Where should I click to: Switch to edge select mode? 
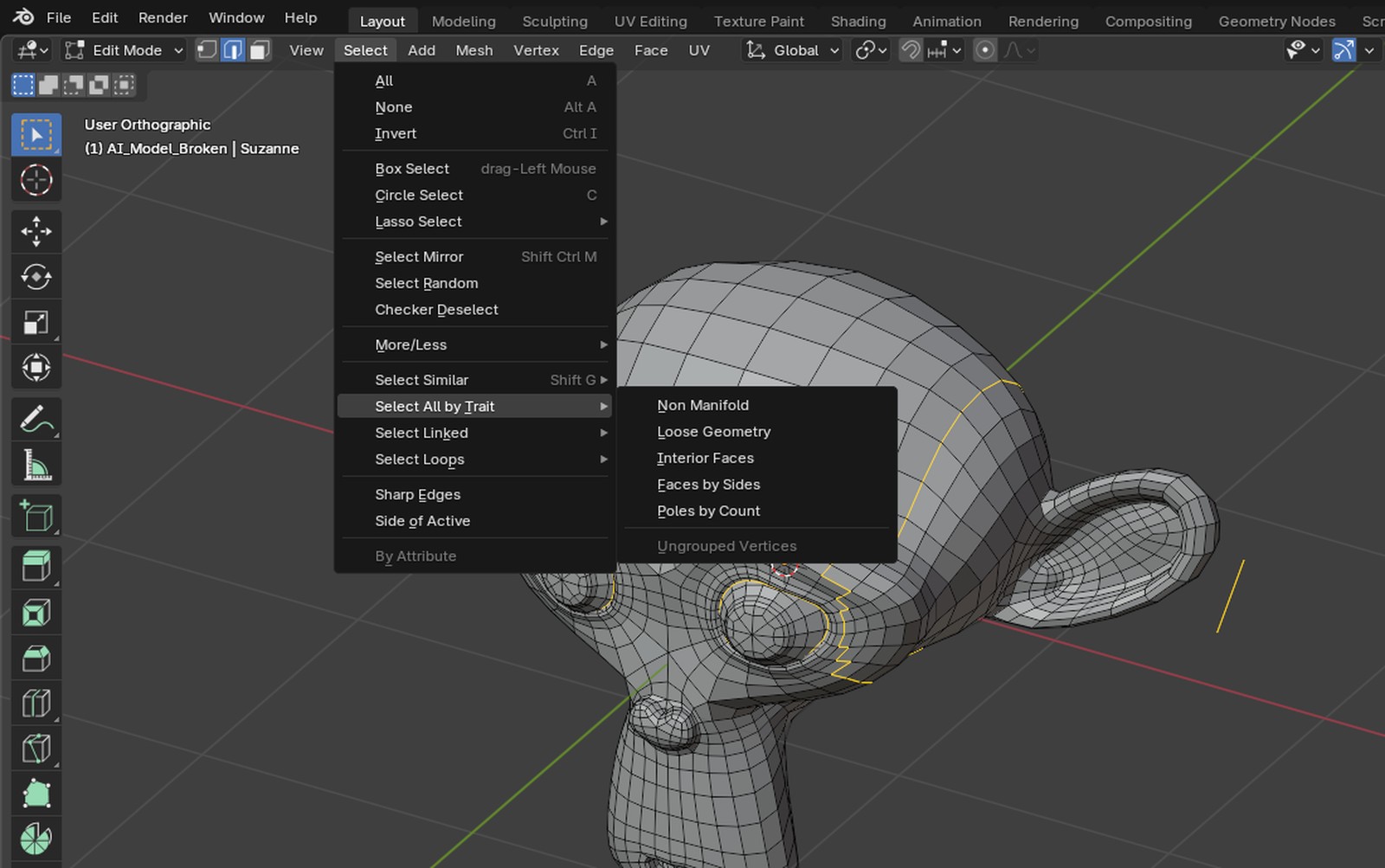pos(233,50)
